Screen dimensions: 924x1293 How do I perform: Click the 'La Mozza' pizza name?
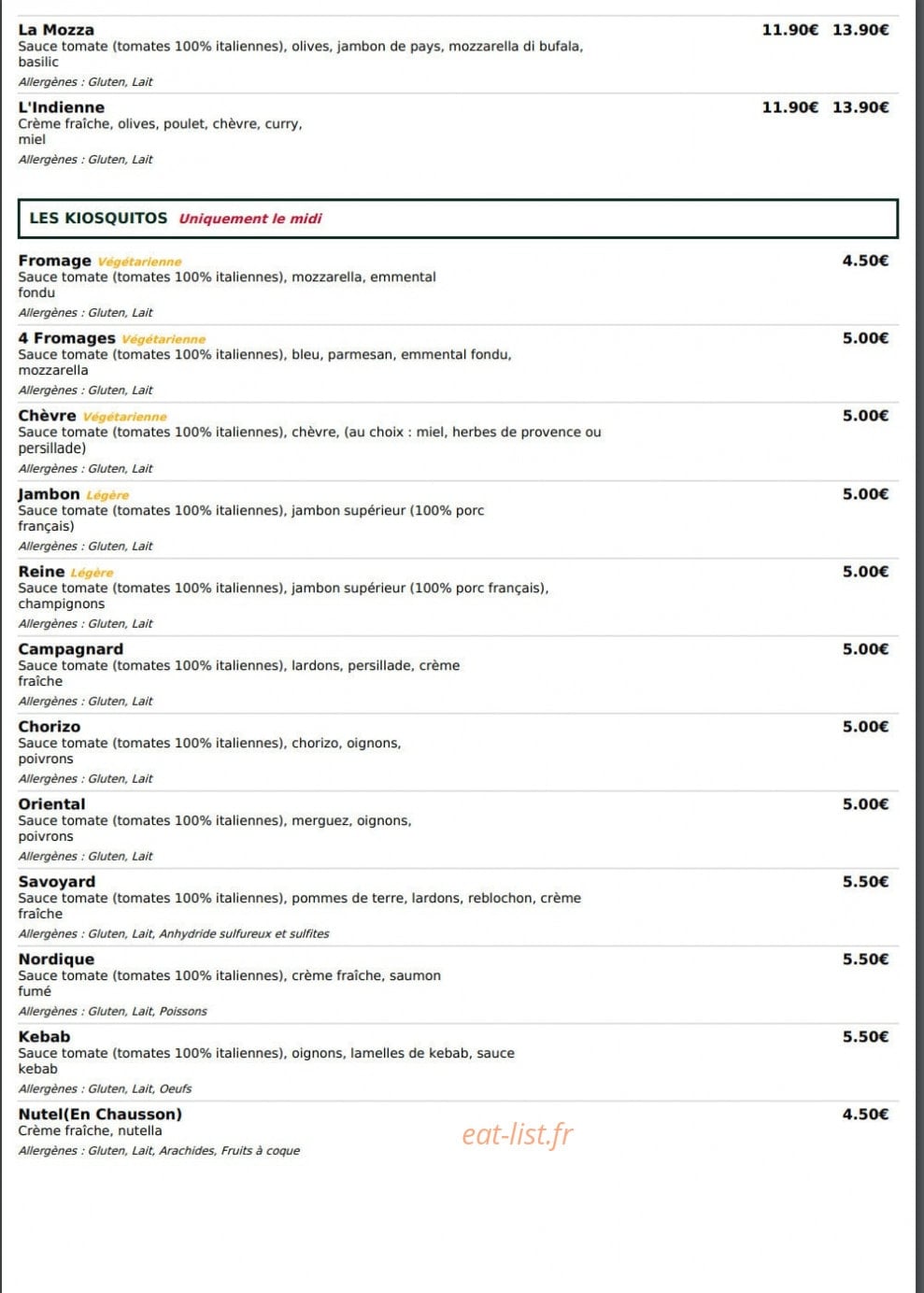[56, 30]
